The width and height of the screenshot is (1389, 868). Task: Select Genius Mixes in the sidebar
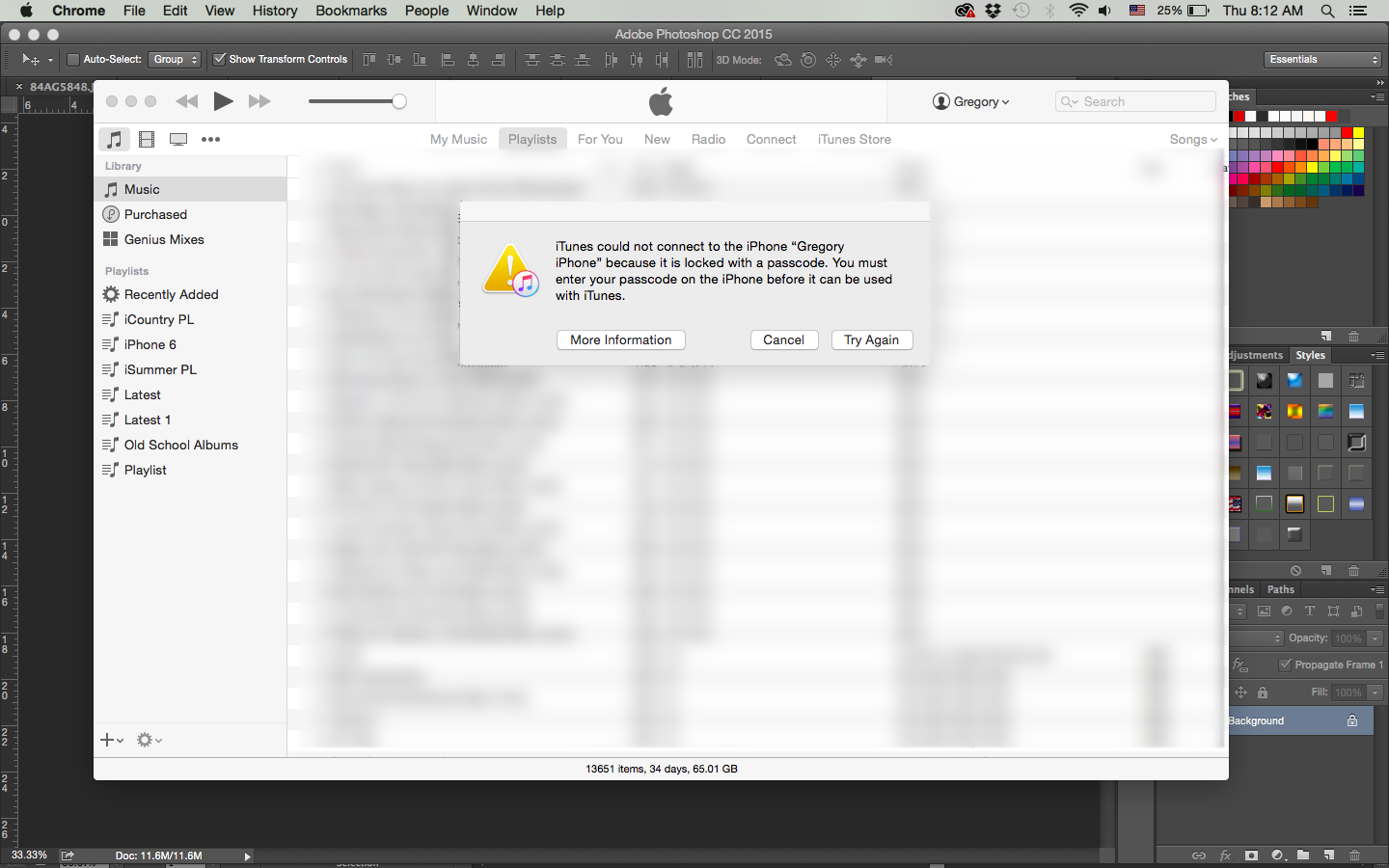[x=190, y=239]
